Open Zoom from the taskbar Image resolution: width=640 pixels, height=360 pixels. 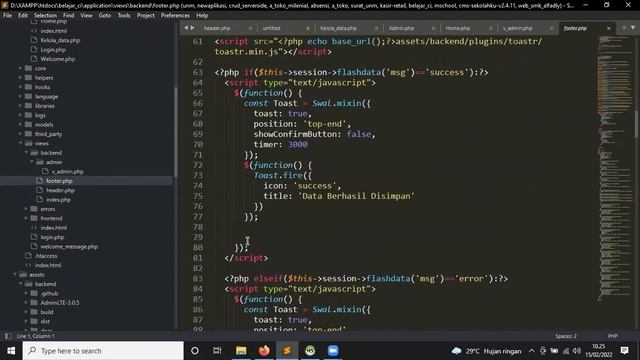pos(333,351)
